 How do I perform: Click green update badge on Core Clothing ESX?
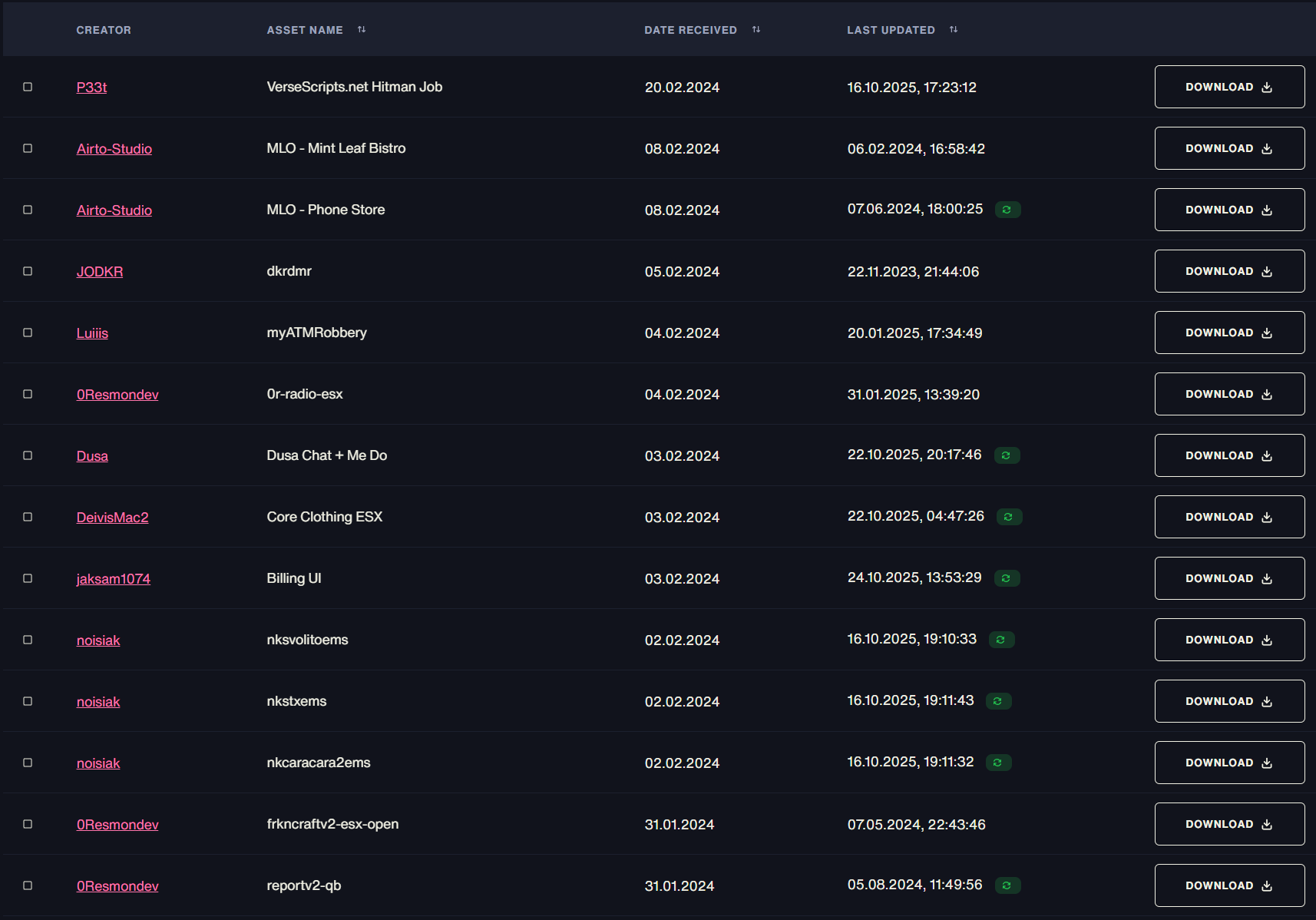[1009, 517]
